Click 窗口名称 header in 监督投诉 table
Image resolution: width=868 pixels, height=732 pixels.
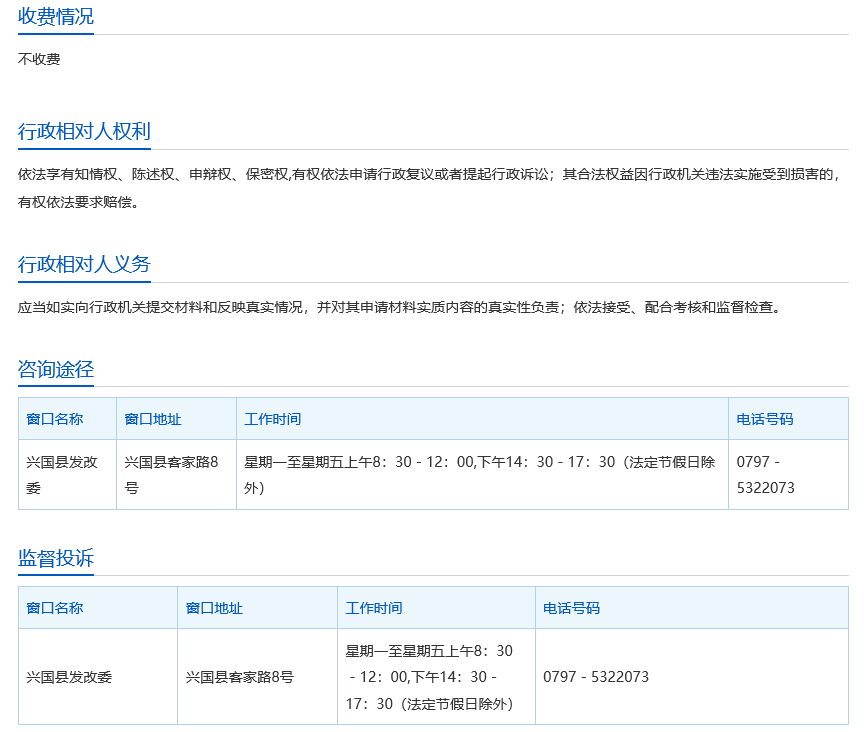click(55, 608)
